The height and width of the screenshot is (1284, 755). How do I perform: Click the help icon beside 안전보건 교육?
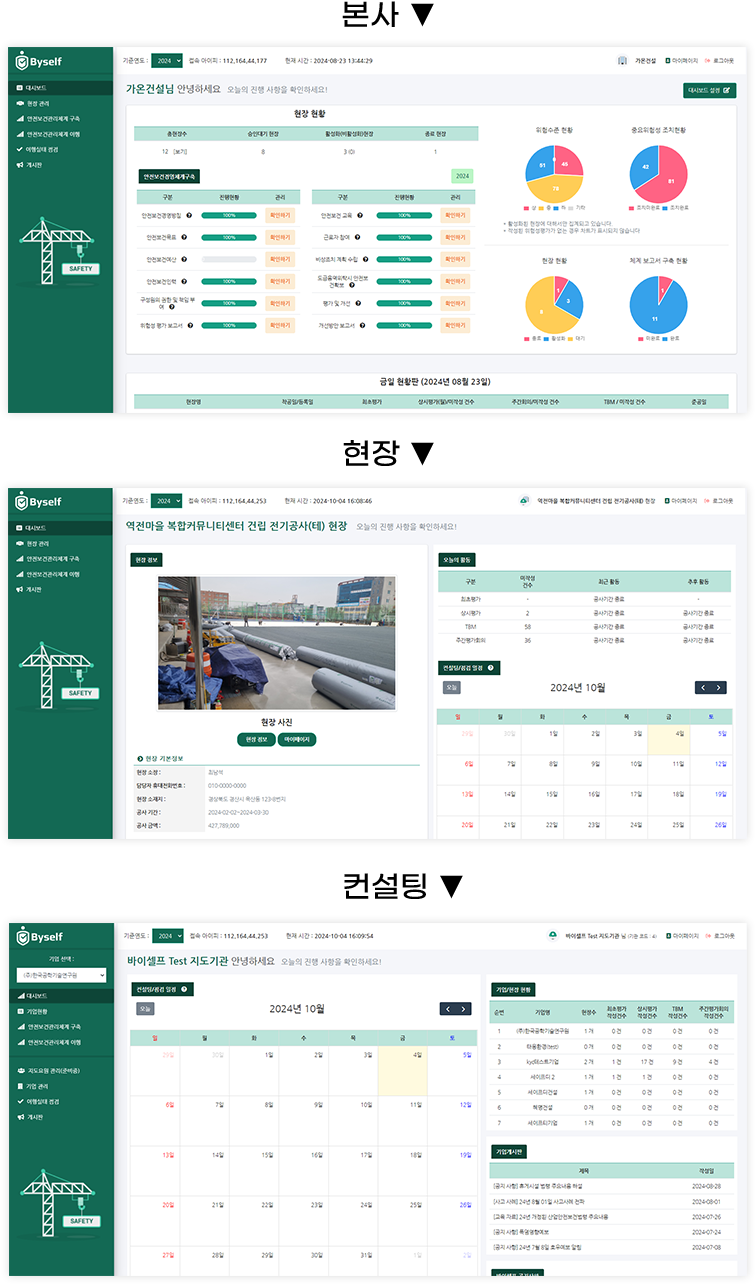click(x=361, y=215)
